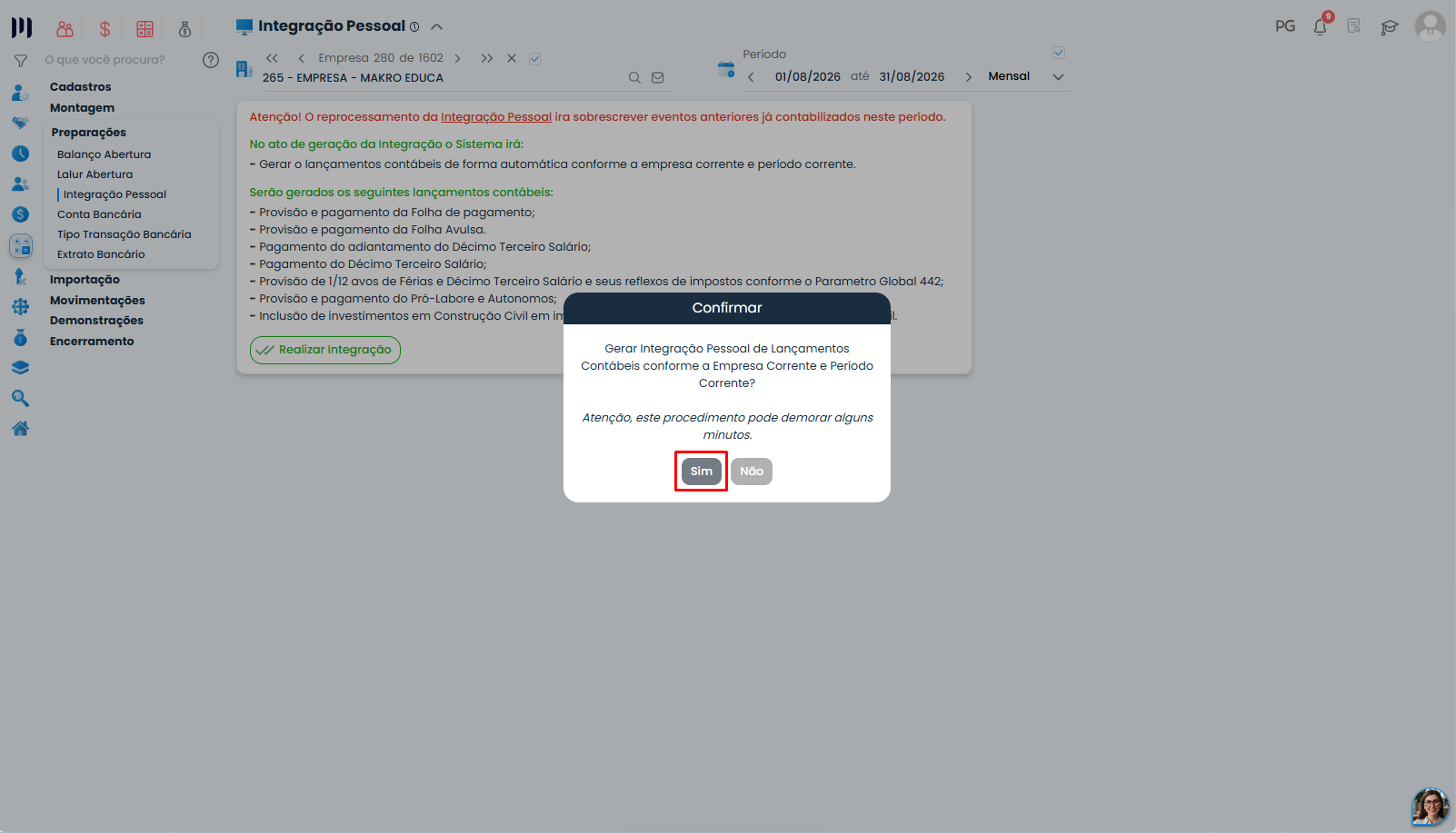Click the notification bell icon

click(x=1321, y=26)
